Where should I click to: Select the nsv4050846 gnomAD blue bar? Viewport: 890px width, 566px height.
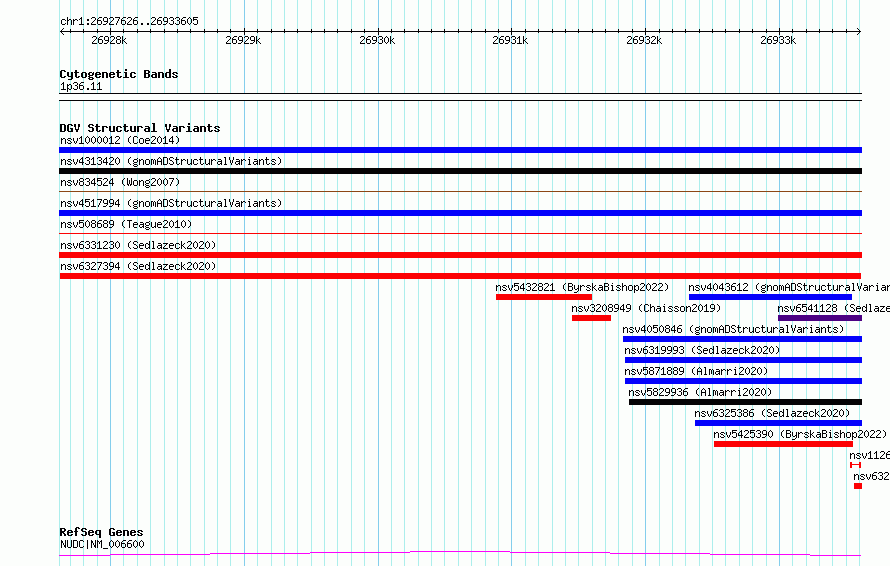coord(742,339)
